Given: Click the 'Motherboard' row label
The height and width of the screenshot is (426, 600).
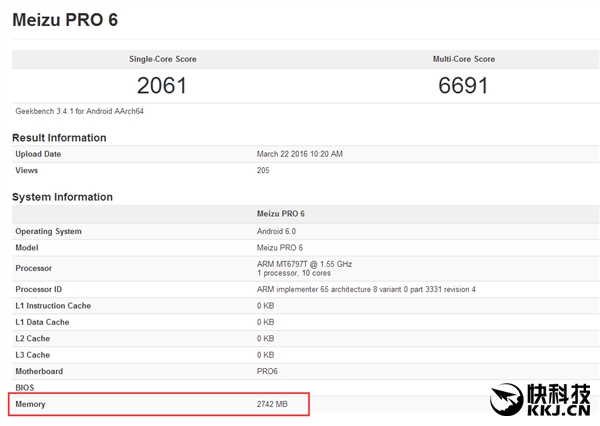Looking at the screenshot, I should [39, 371].
